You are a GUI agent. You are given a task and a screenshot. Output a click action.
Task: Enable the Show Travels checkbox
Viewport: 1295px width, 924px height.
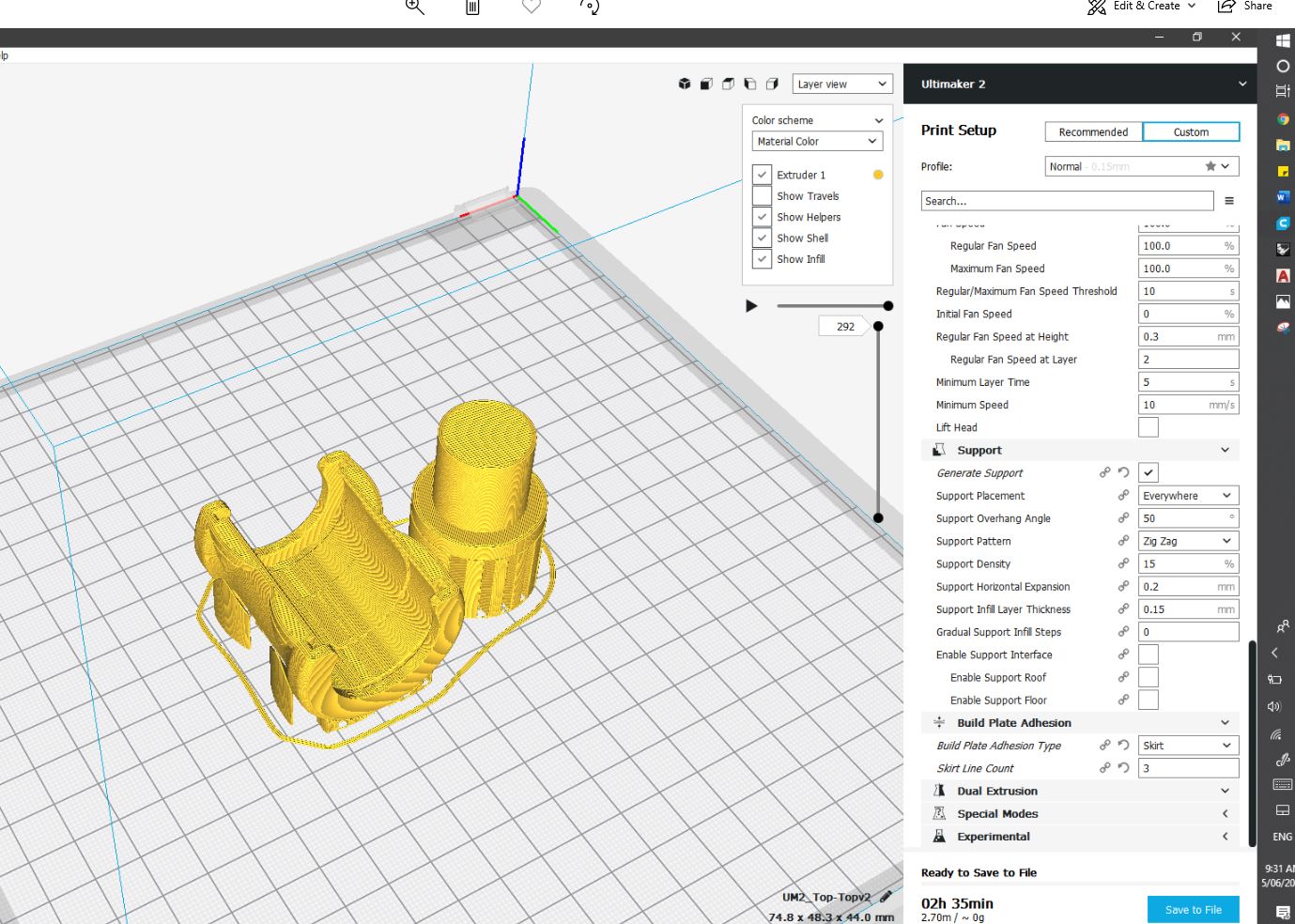(x=762, y=196)
